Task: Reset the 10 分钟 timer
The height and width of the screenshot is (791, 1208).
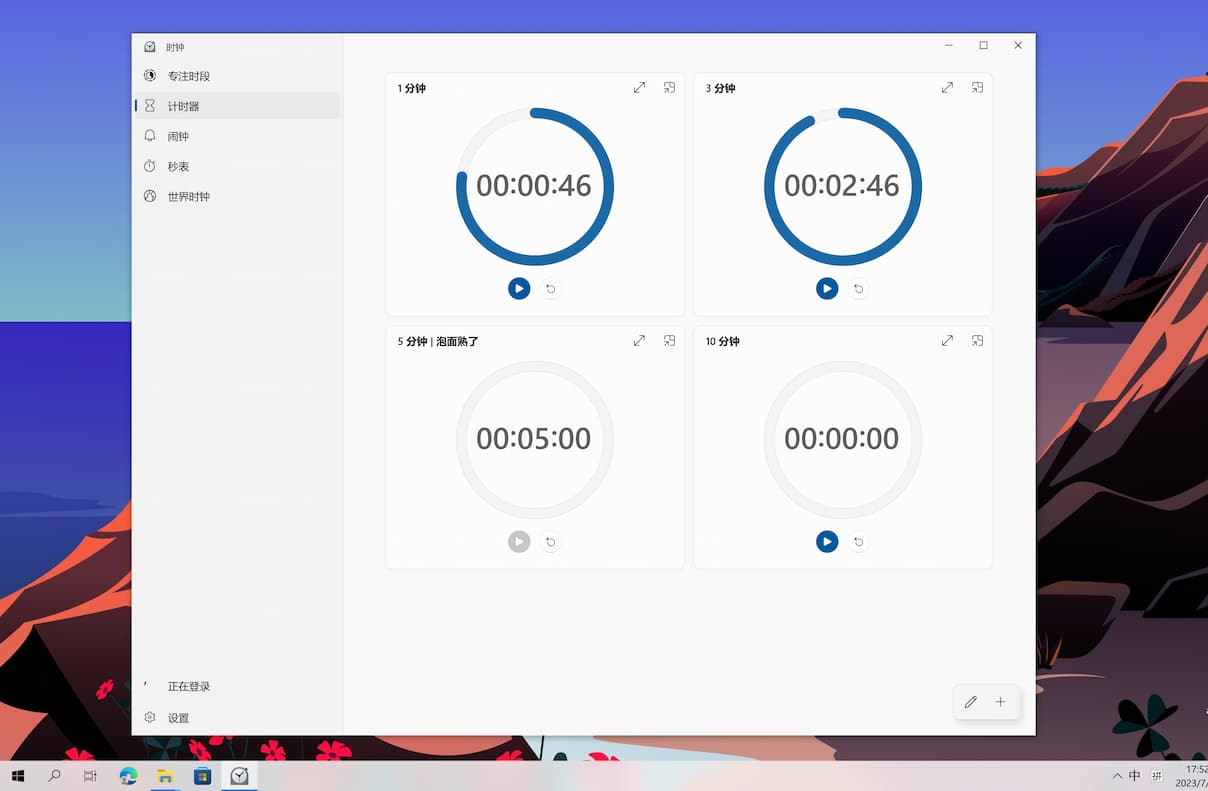Action: coord(858,542)
